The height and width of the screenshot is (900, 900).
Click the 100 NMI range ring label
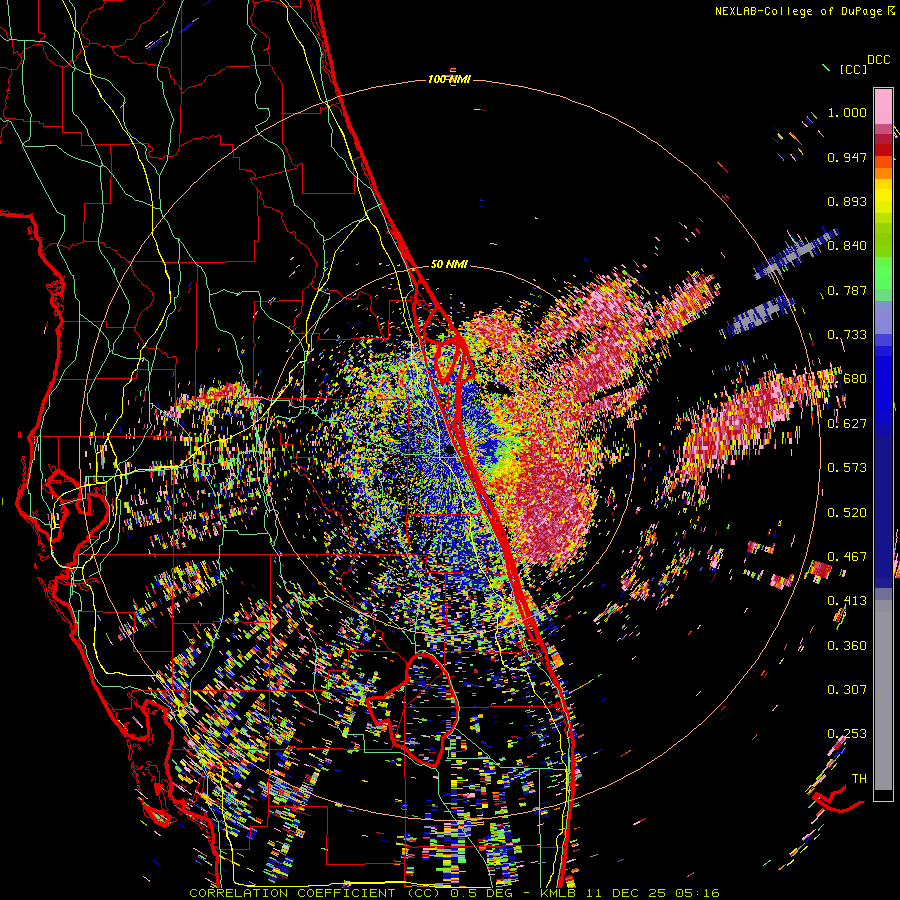[x=449, y=79]
